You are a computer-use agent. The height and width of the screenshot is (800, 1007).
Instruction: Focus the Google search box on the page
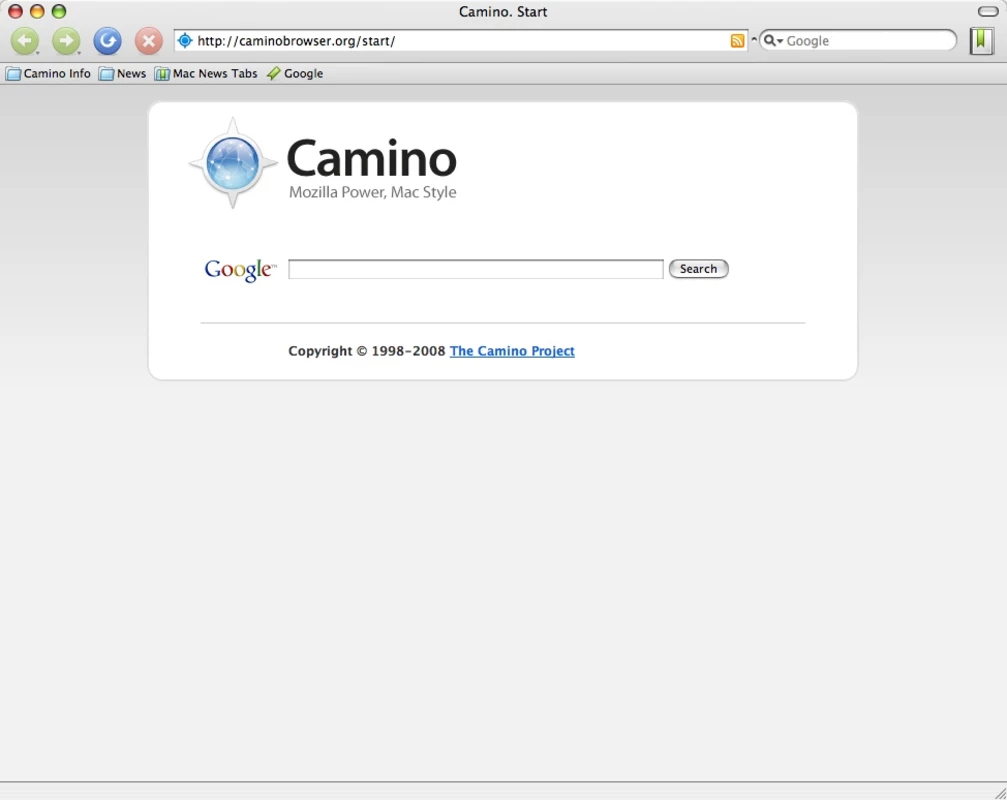(x=475, y=269)
